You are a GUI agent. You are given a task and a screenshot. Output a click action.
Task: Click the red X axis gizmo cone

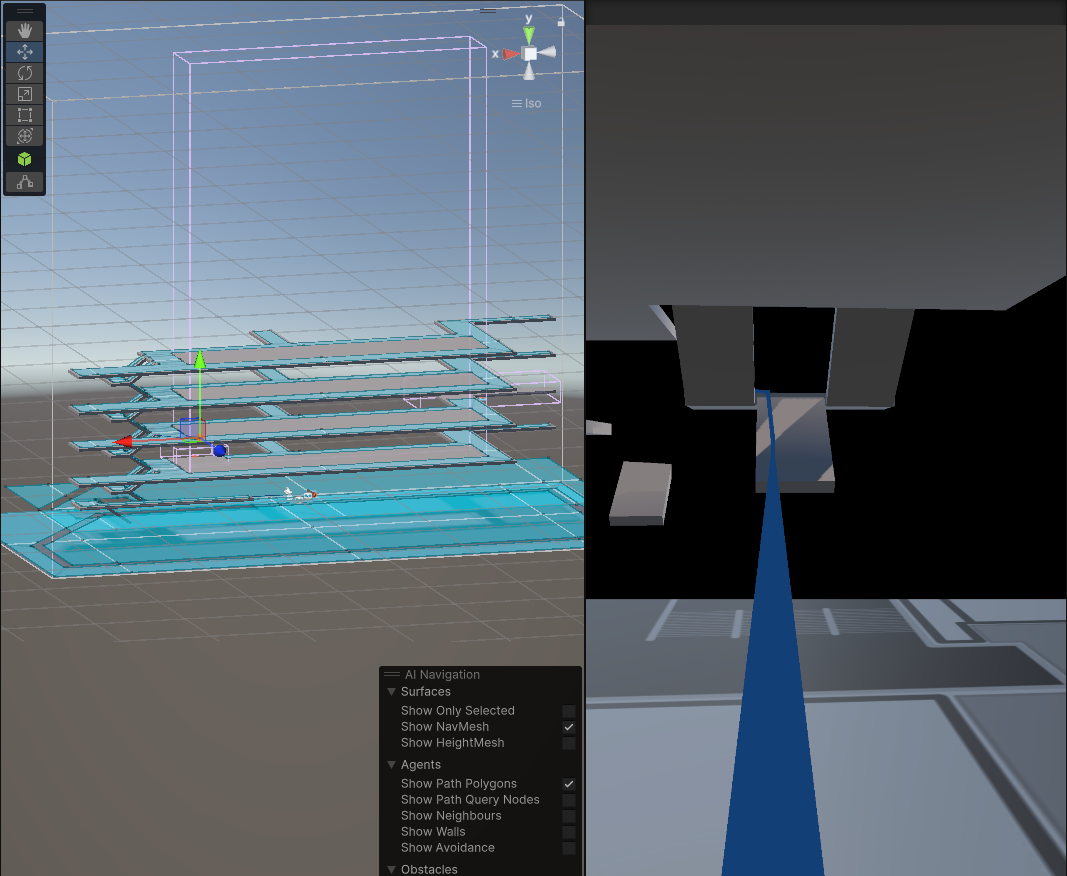tap(509, 54)
